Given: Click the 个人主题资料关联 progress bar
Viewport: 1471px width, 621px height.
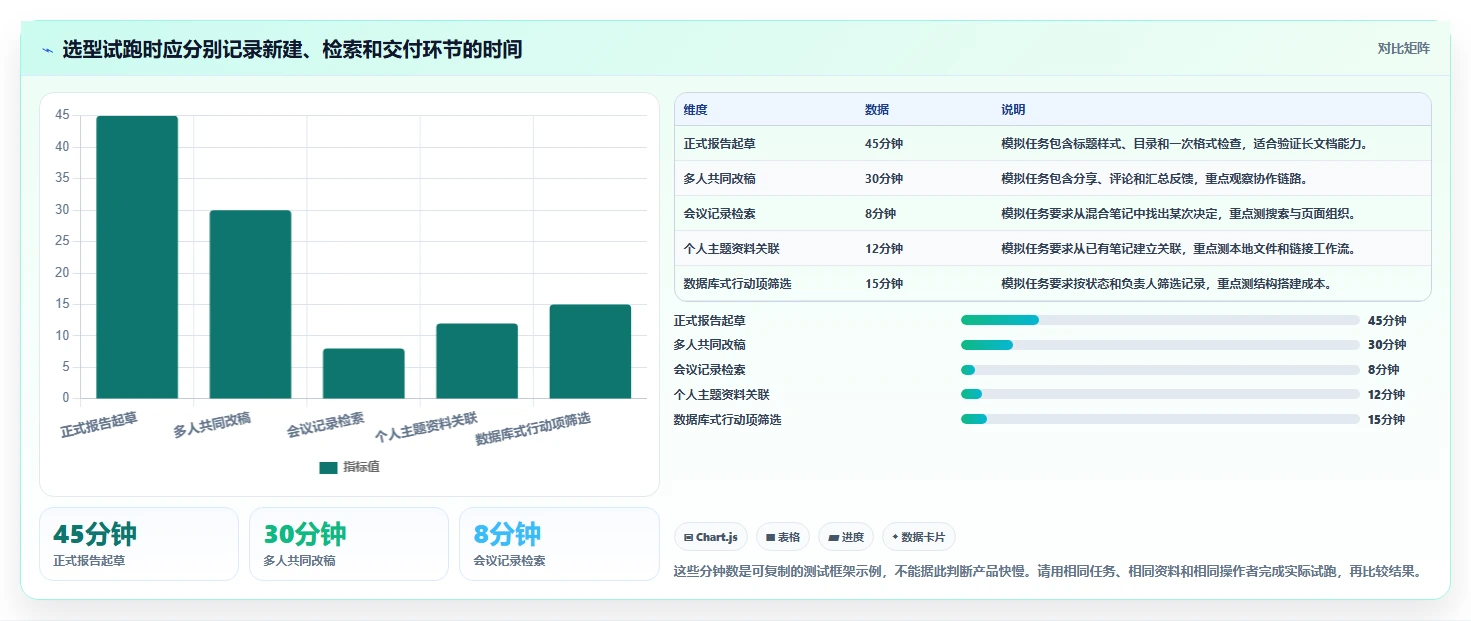Looking at the screenshot, I should pos(1160,395).
